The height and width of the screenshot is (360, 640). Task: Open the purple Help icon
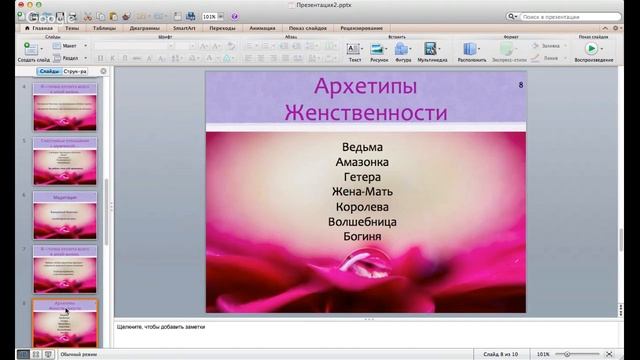pos(234,17)
